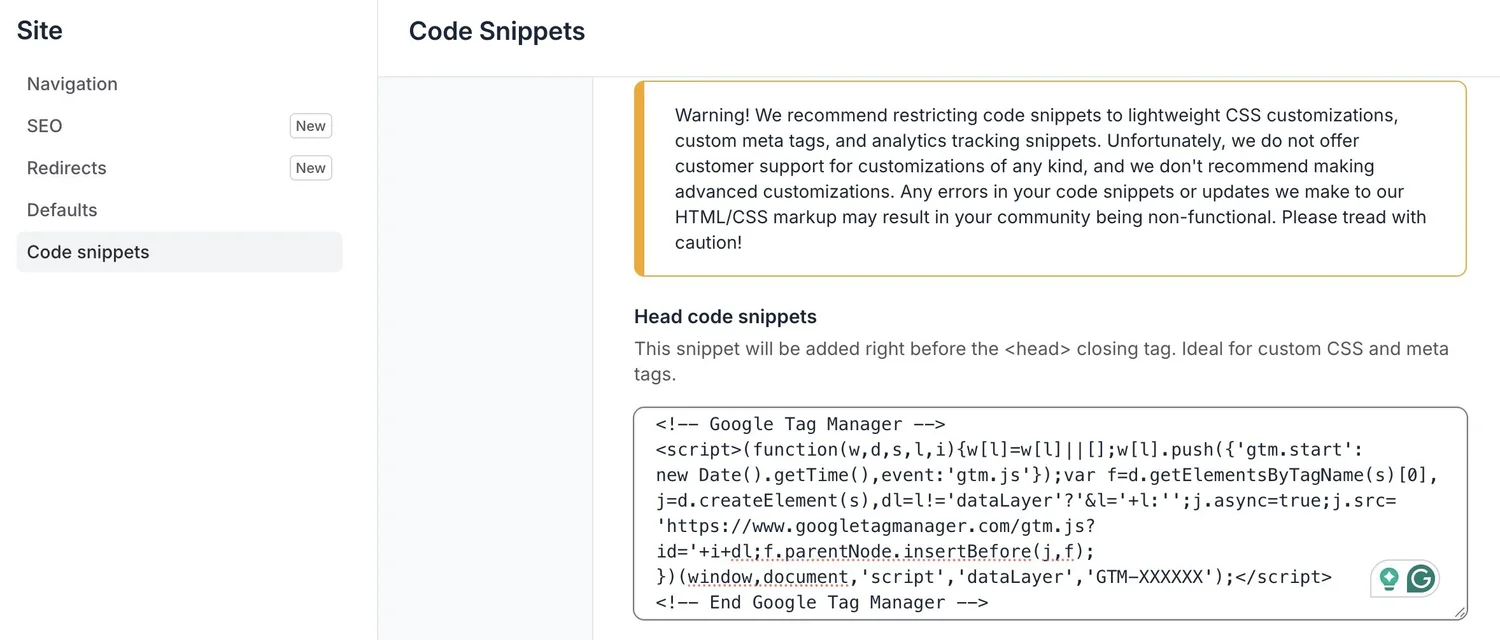Click the New badge beside SEO
The width and height of the screenshot is (1500, 640).
[x=310, y=126]
